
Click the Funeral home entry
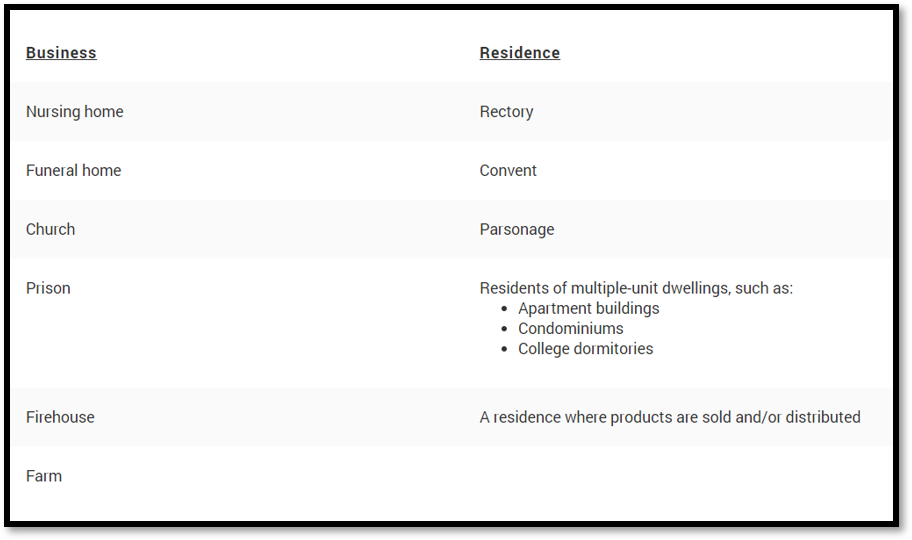pos(73,170)
